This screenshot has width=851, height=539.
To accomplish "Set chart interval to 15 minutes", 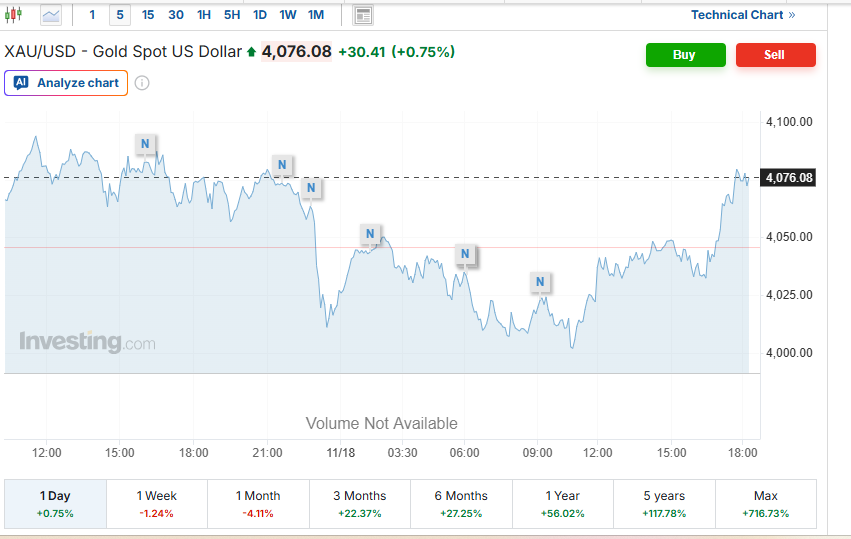I will tap(148, 15).
